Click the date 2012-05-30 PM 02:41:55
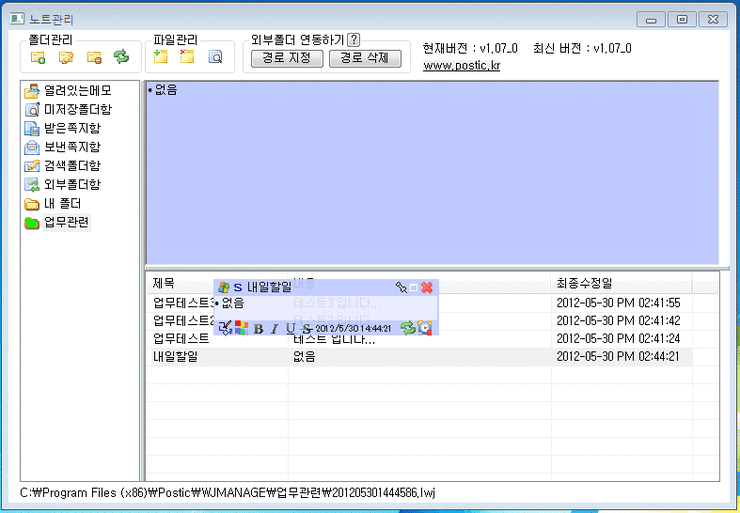This screenshot has height=513, width=740. [x=618, y=303]
